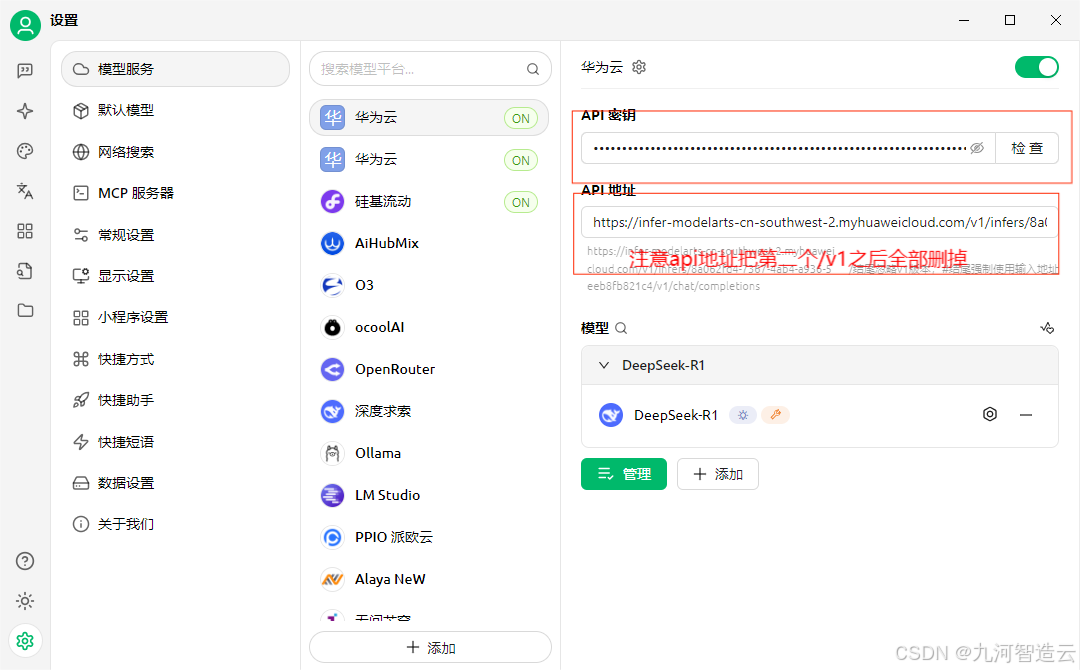This screenshot has height=670, width=1080.
Task: Click the 检查 API key button
Action: pyautogui.click(x=1026, y=148)
